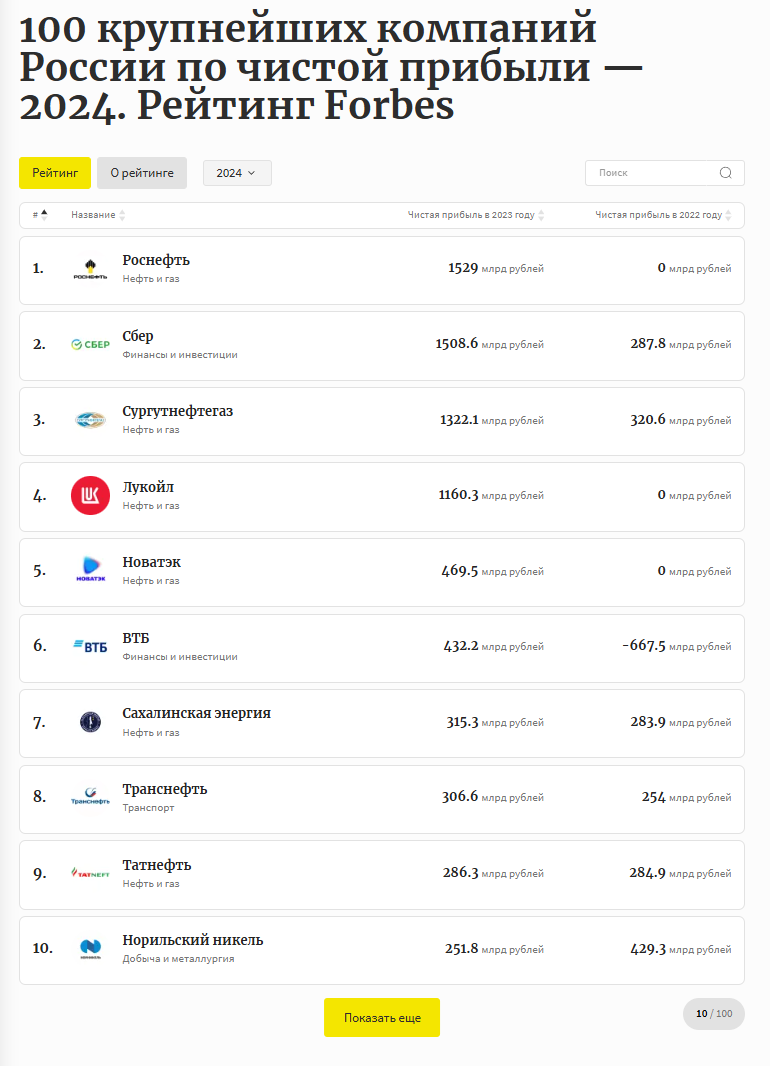Click the red Lukoil logo

click(x=90, y=496)
